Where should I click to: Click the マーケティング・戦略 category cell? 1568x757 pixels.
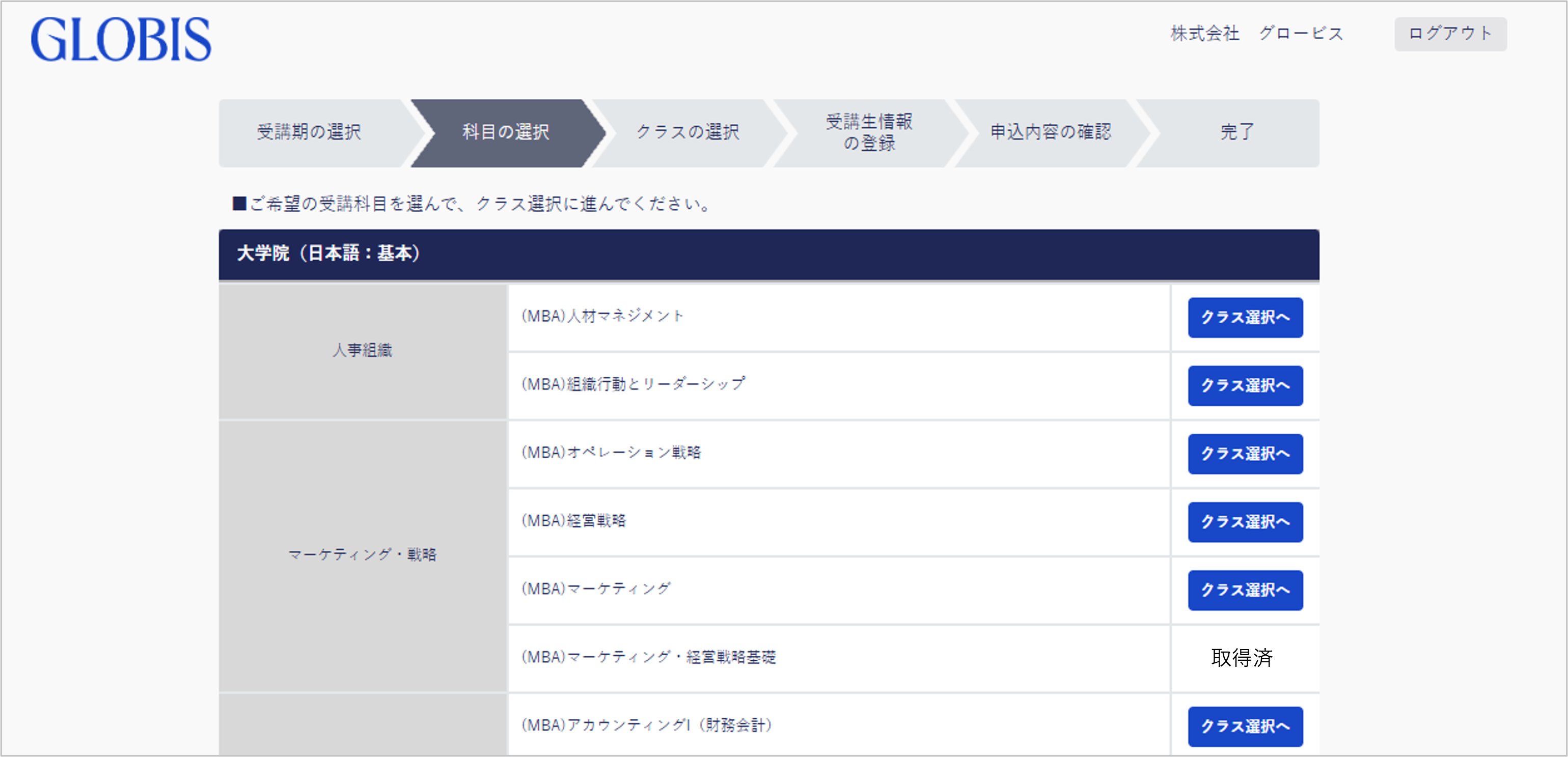[x=363, y=555]
